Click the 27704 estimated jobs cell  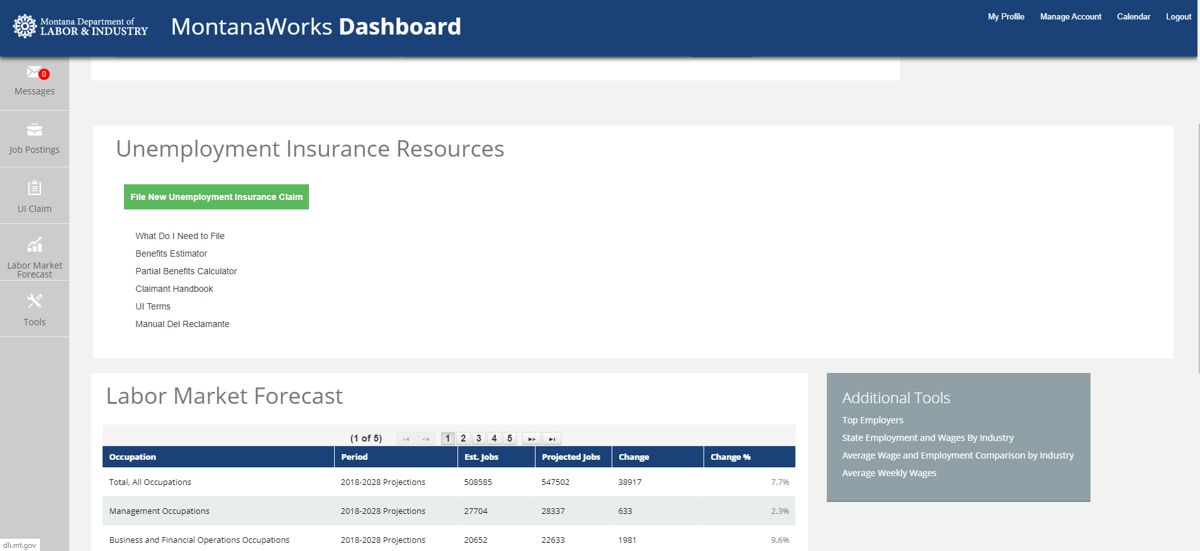click(476, 511)
